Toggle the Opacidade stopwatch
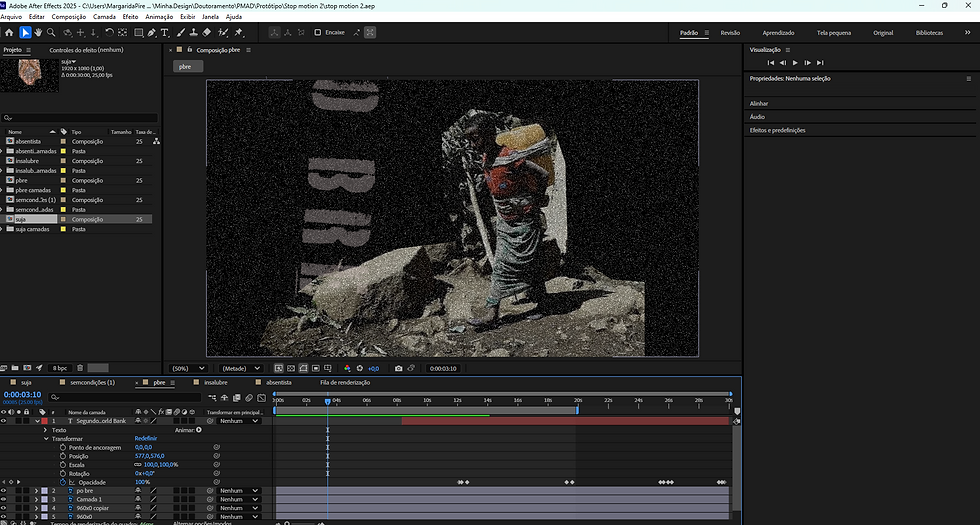 62,482
